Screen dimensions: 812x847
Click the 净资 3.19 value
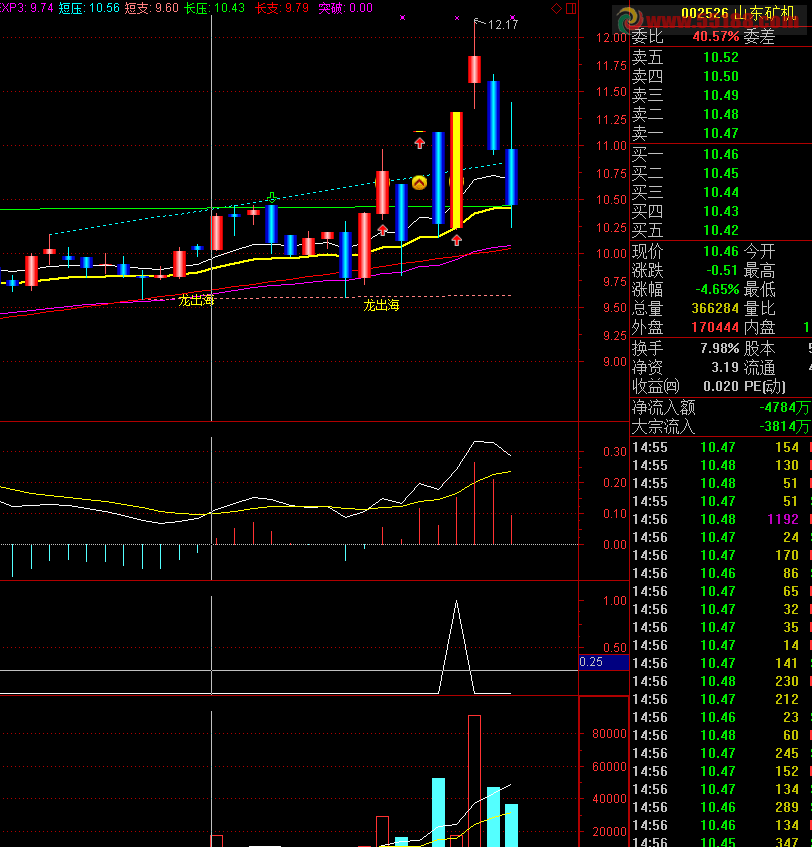[x=725, y=367]
